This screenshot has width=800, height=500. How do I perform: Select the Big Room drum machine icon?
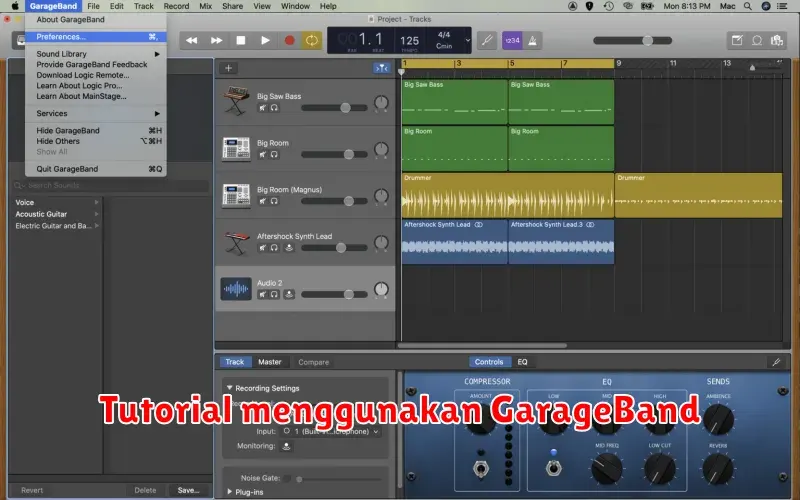click(x=236, y=148)
